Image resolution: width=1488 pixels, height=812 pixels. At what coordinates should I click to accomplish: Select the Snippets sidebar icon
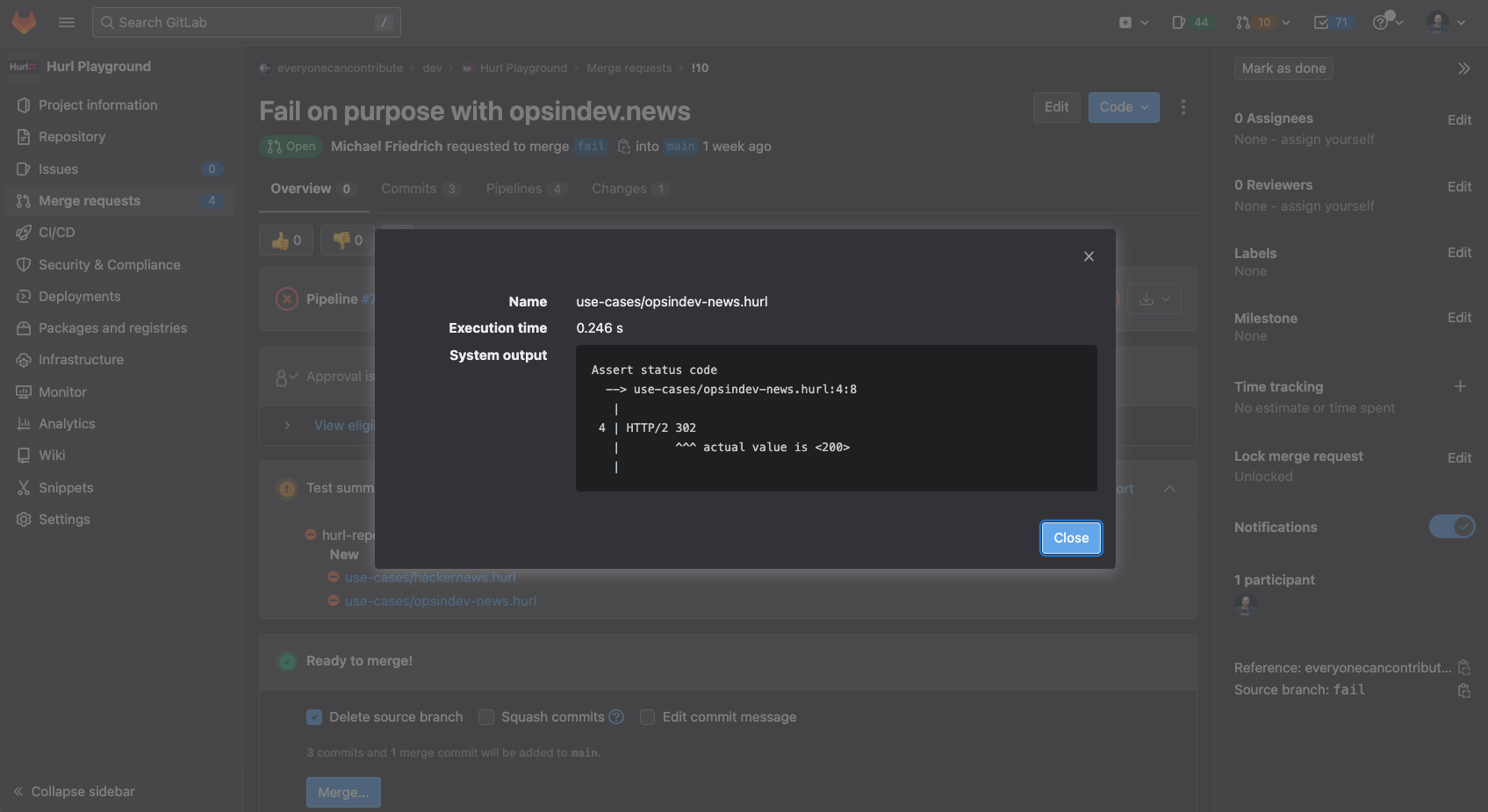23,487
